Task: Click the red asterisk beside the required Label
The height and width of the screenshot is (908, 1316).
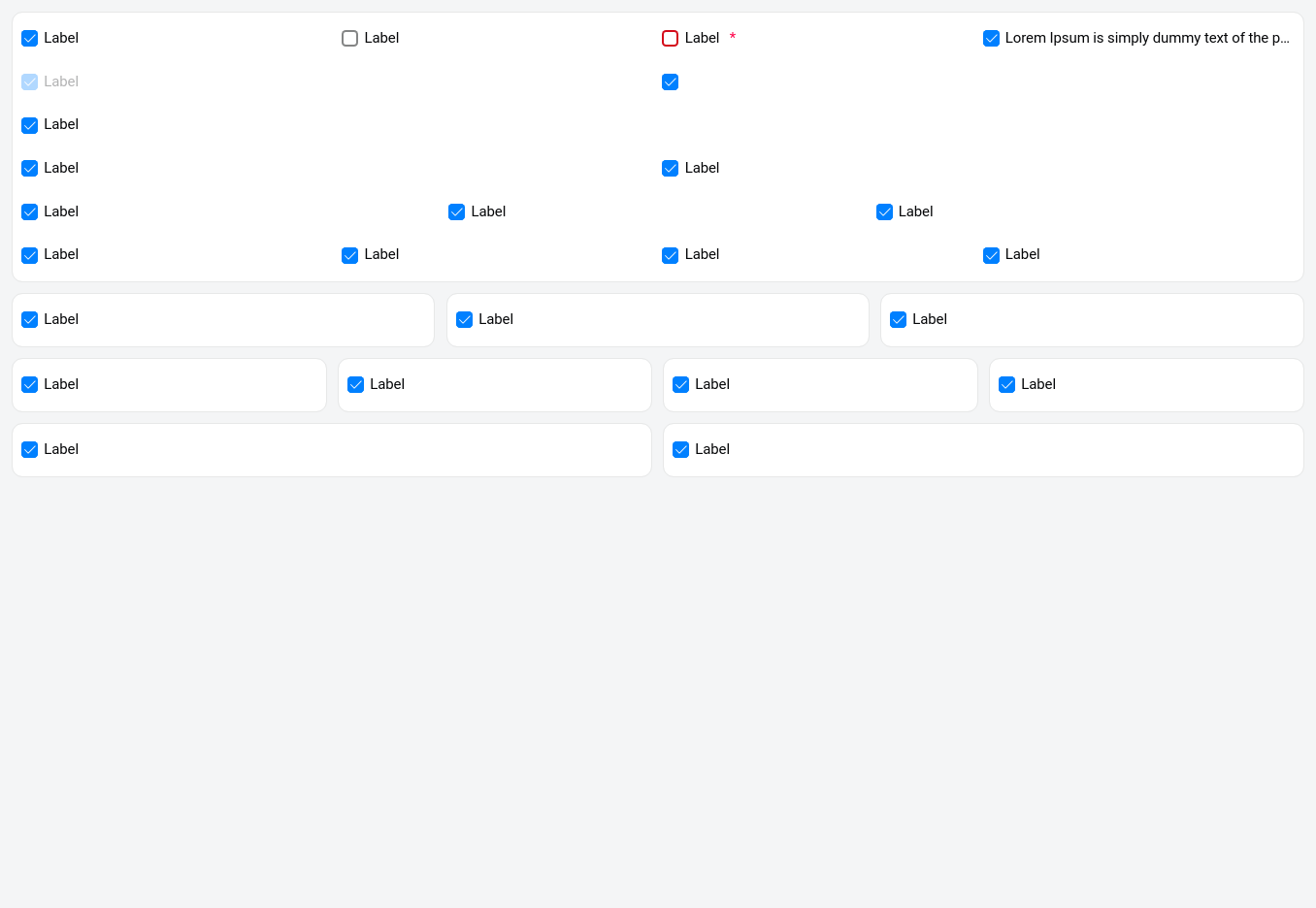Action: tap(733, 38)
